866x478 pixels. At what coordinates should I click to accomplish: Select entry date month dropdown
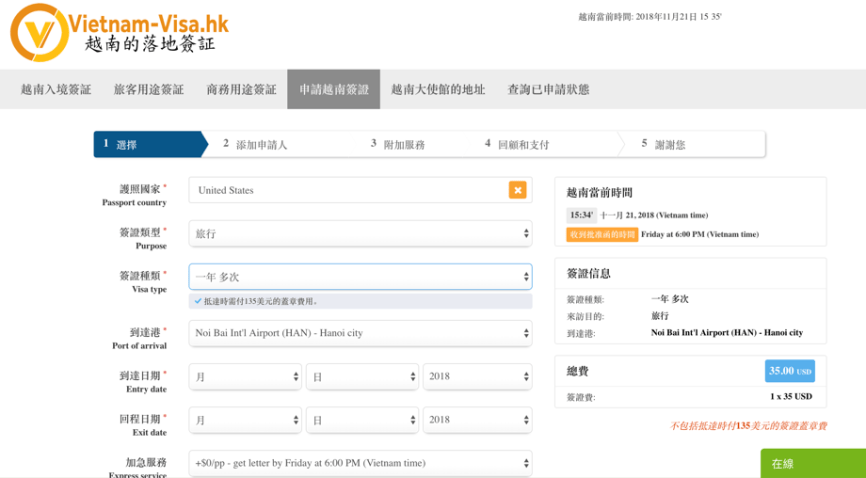click(245, 376)
